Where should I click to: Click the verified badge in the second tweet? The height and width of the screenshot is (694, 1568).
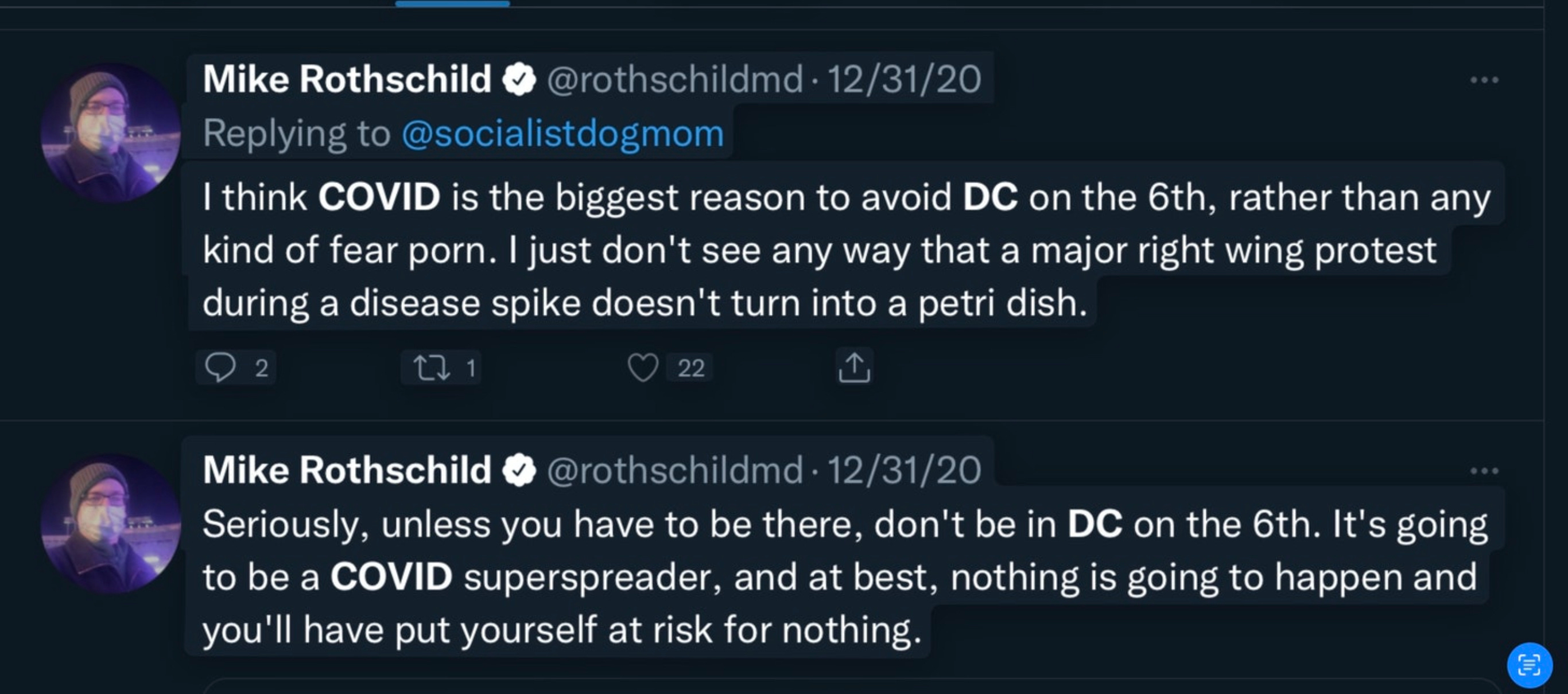(519, 471)
